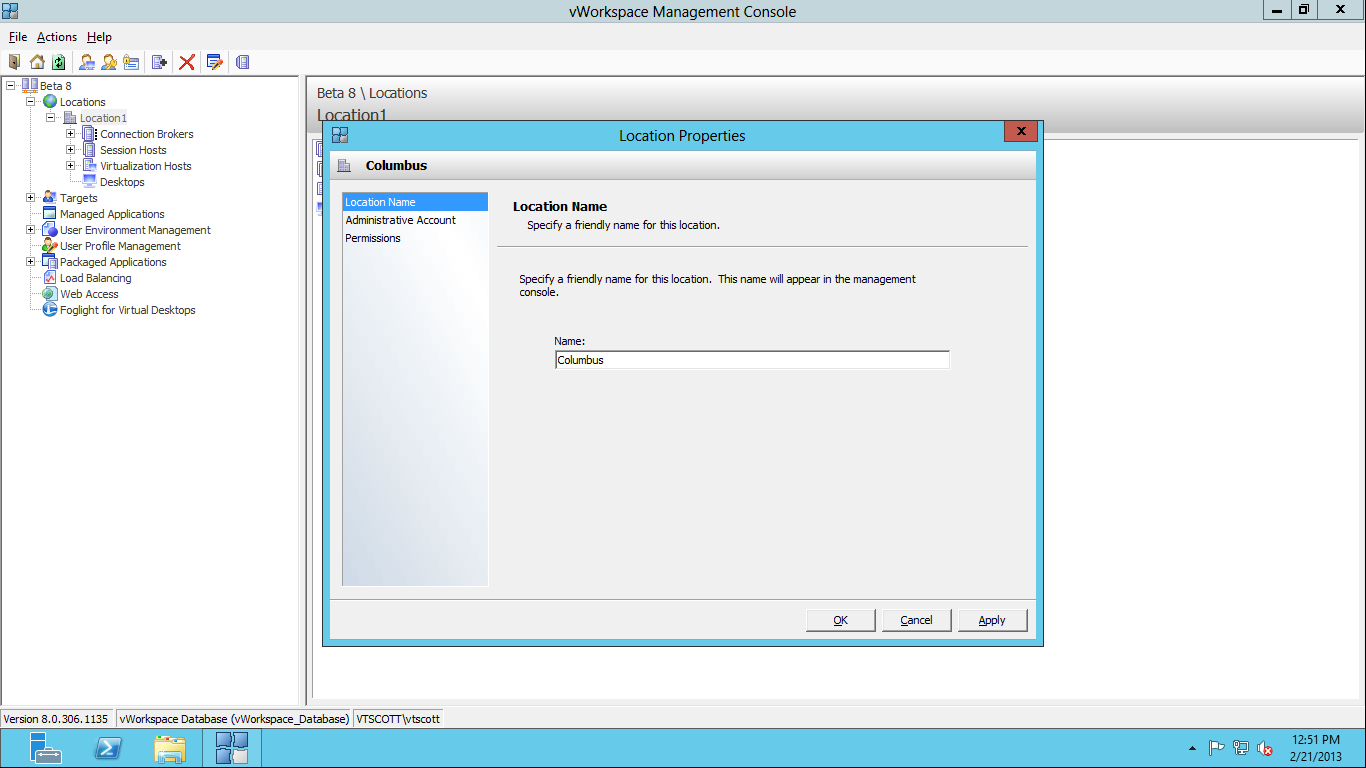Click the Targets user icon
The height and width of the screenshot is (768, 1366).
[50, 198]
